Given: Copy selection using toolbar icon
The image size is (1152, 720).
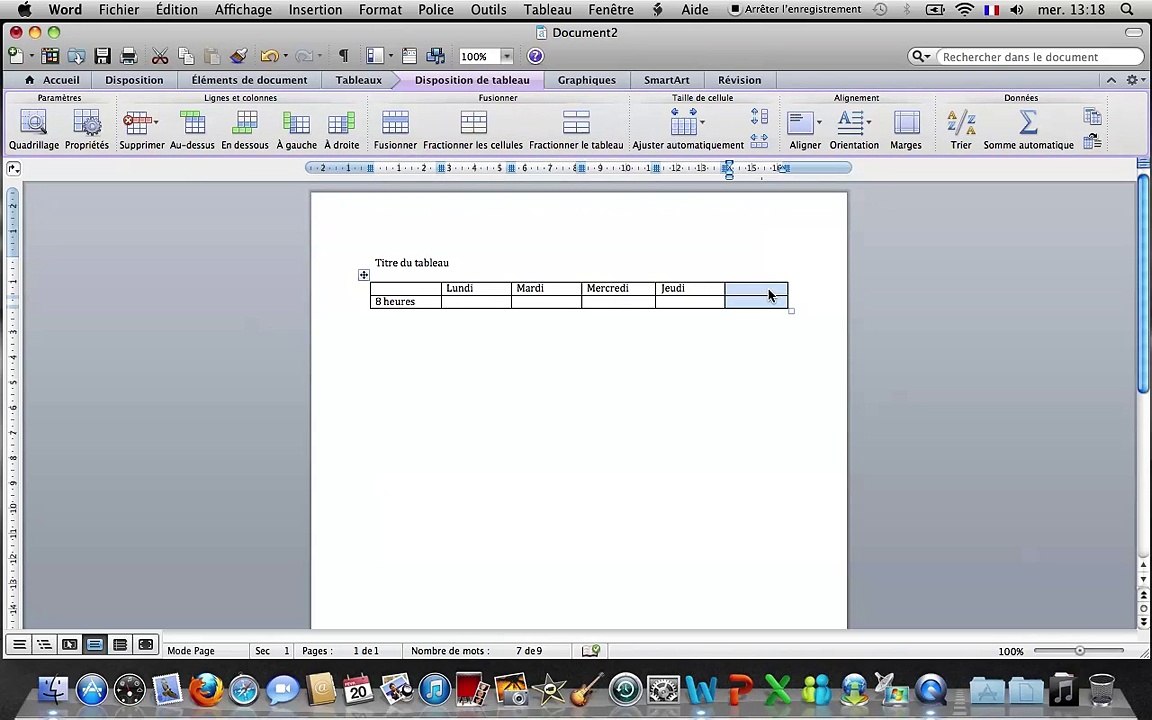Looking at the screenshot, I should (x=186, y=56).
